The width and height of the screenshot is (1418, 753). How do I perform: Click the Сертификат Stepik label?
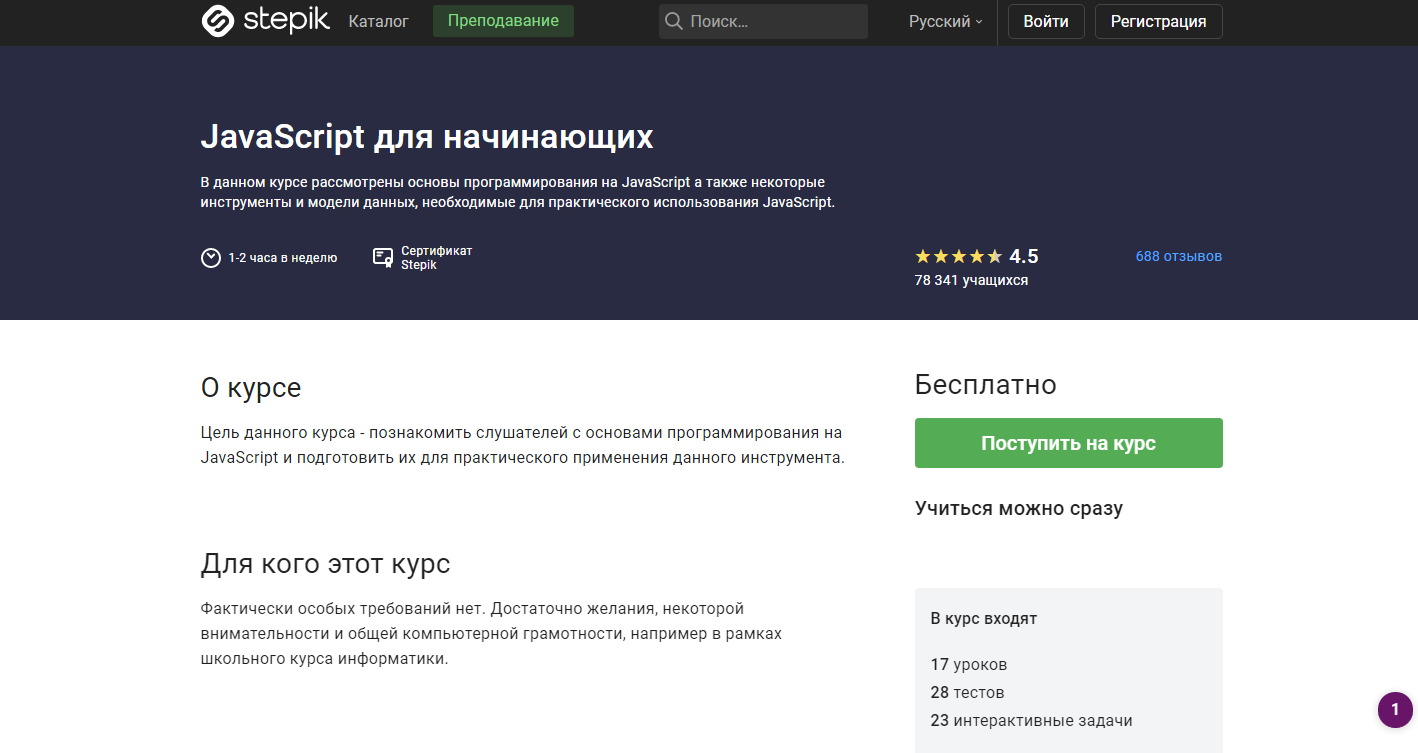click(436, 258)
